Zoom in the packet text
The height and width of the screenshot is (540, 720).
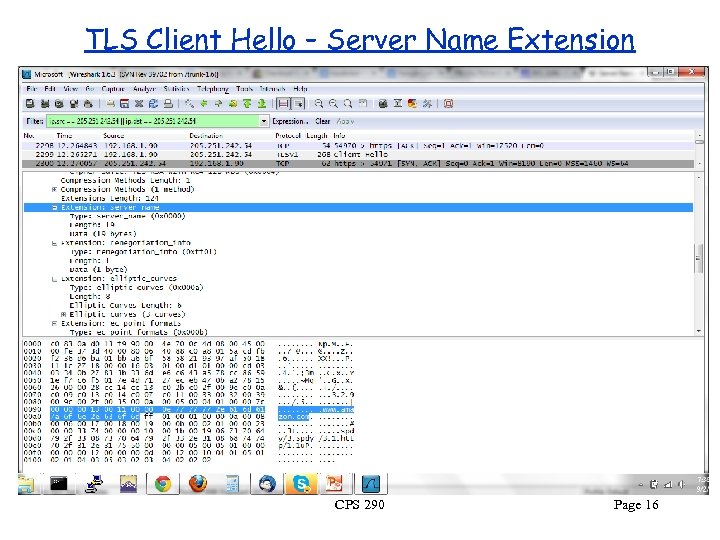coord(319,104)
